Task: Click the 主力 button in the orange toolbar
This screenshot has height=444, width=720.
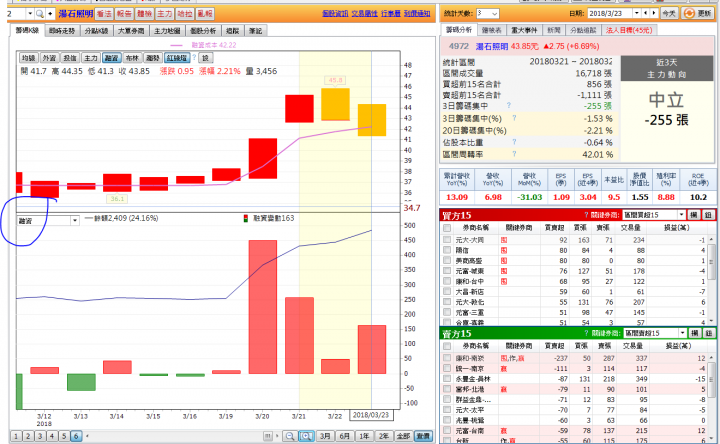Action: click(164, 14)
